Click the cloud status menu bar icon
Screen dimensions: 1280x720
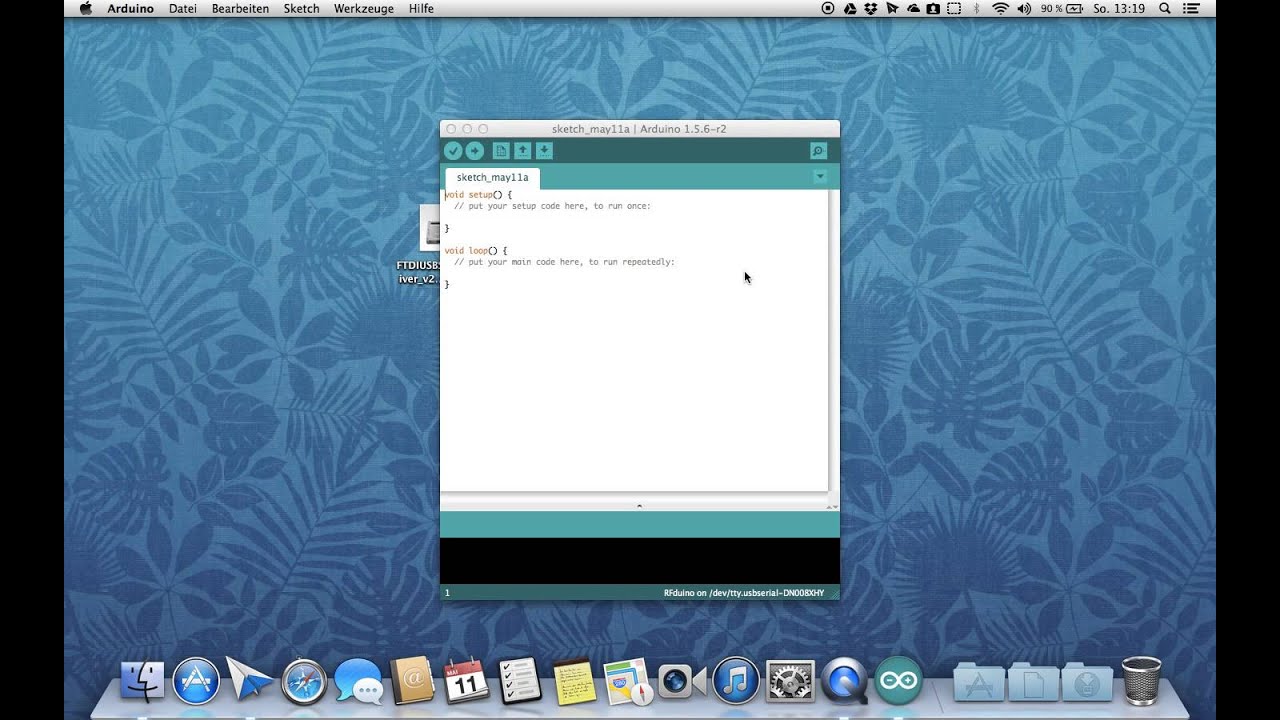tap(912, 8)
